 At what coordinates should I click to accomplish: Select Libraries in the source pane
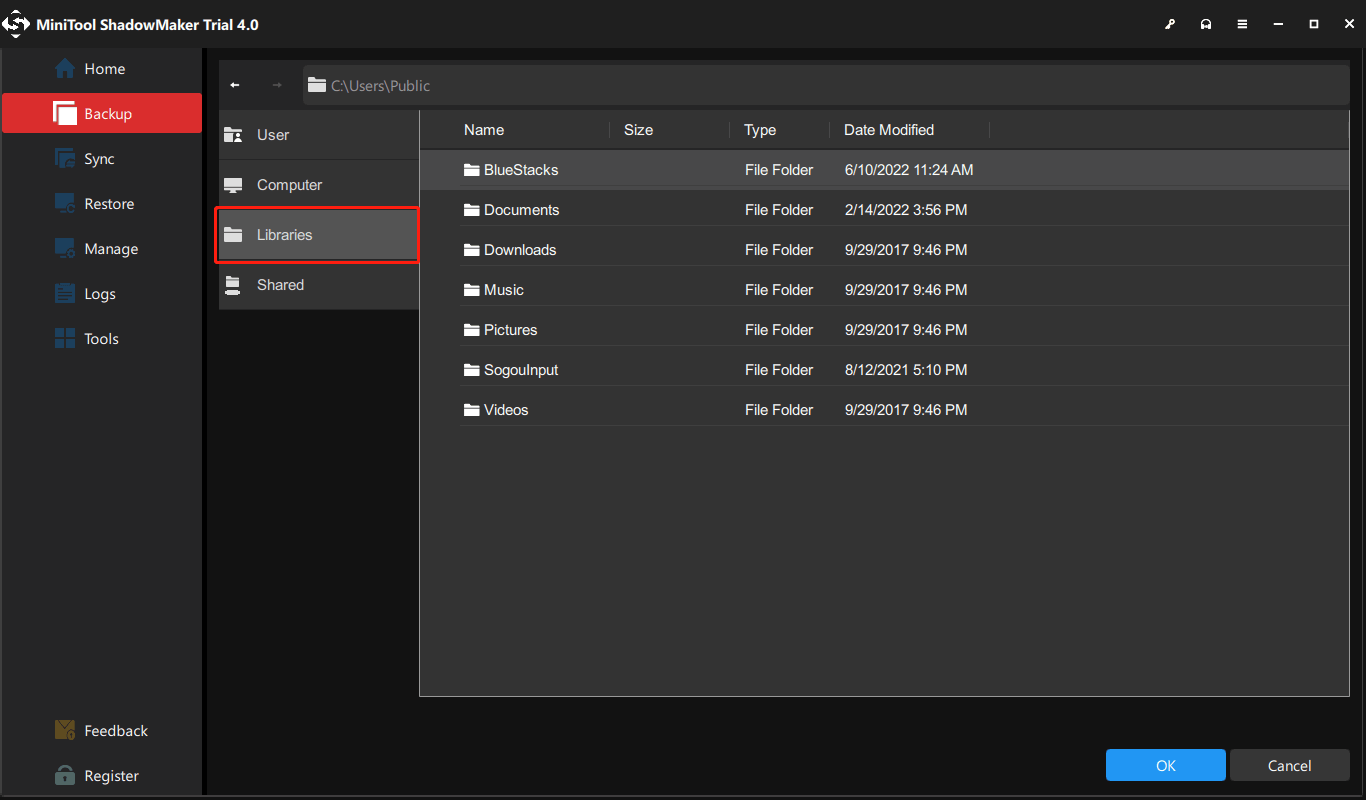click(x=317, y=235)
